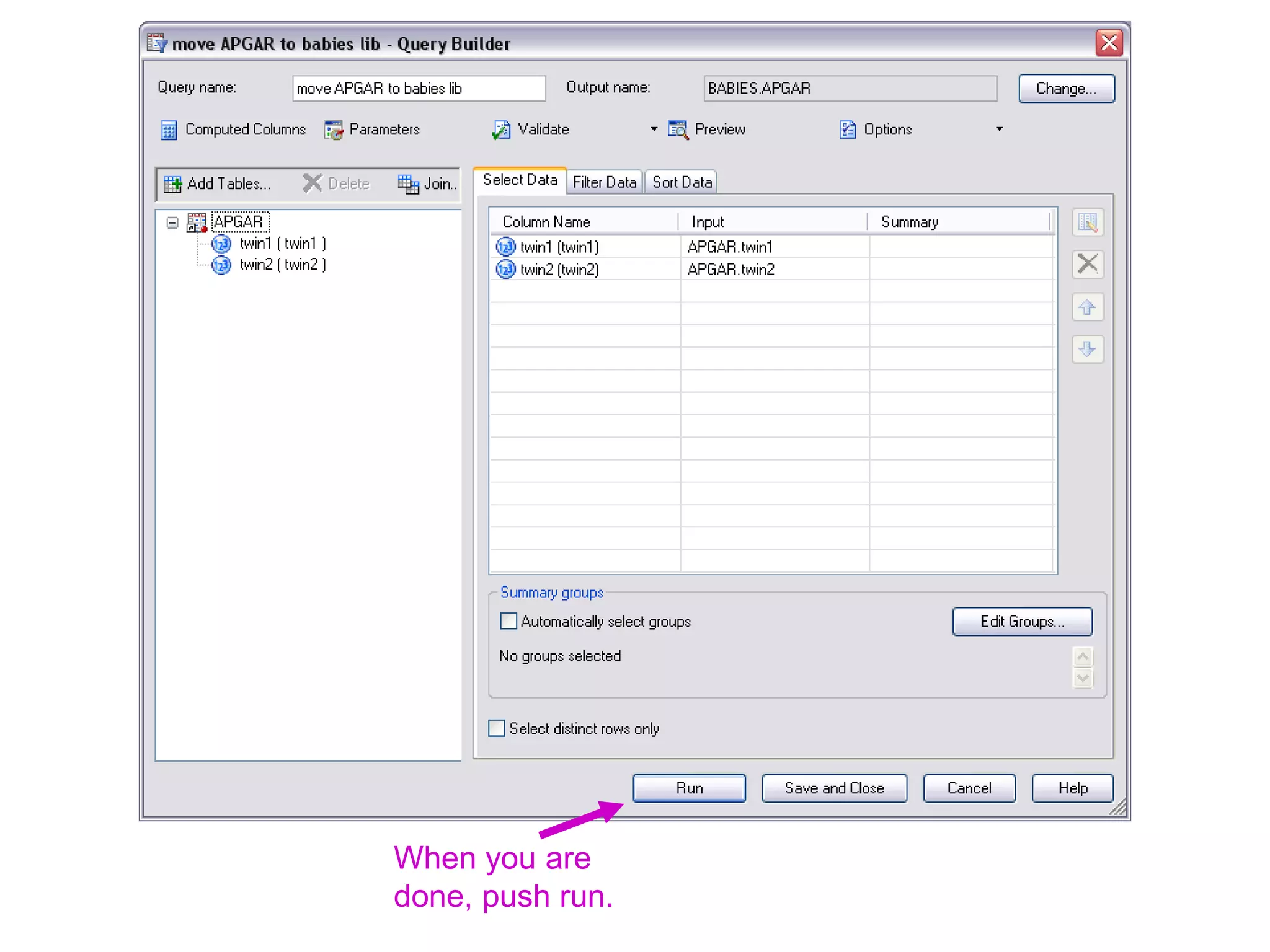Image resolution: width=1270 pixels, height=952 pixels.
Task: Click Save and Close button
Action: pyautogui.click(x=834, y=788)
